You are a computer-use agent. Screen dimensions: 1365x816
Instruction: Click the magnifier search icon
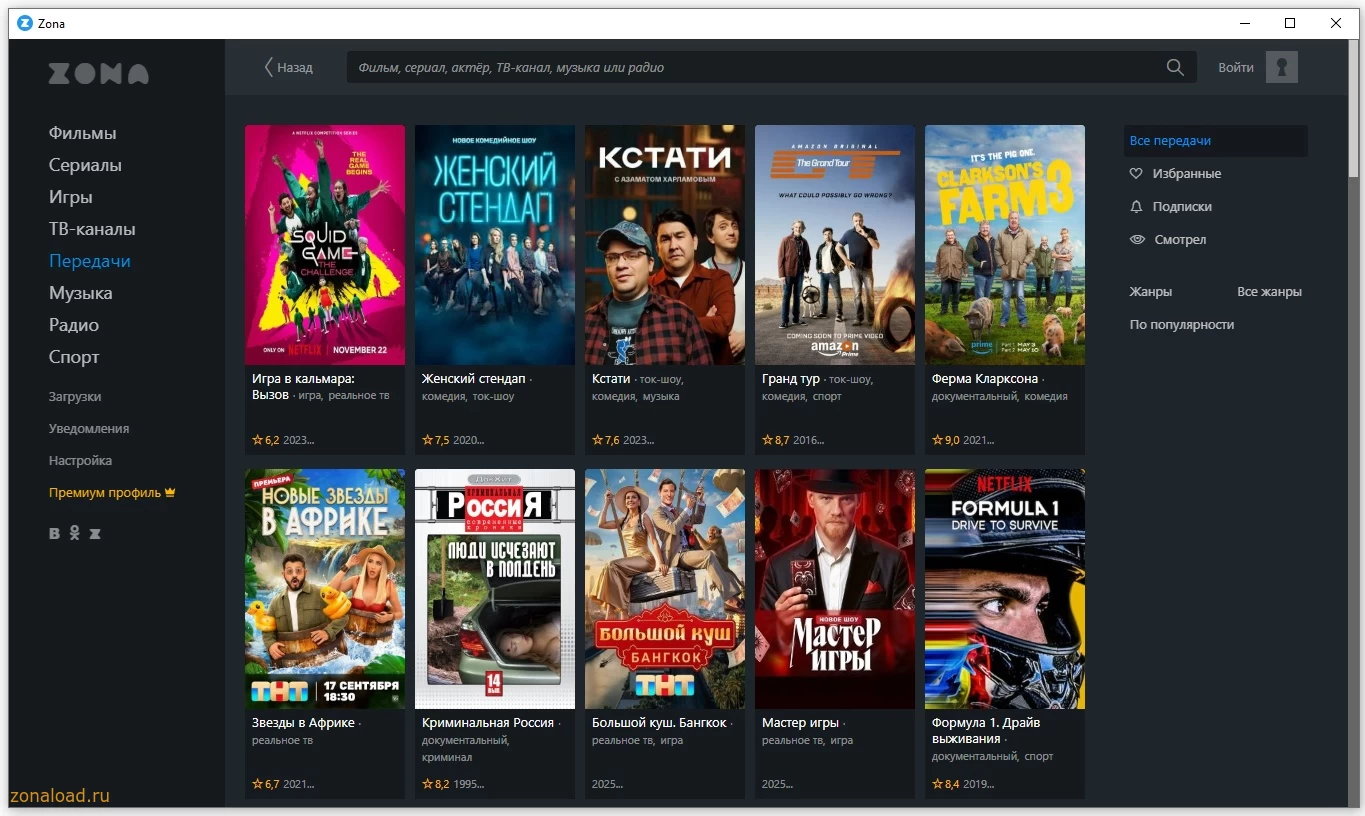(x=1175, y=68)
